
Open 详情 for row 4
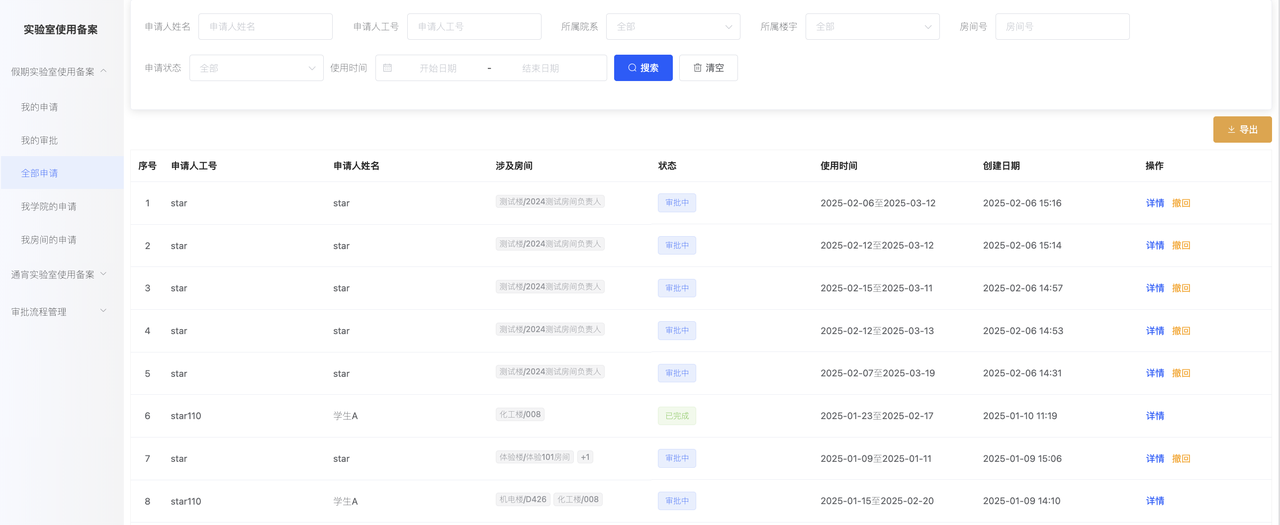(1155, 331)
